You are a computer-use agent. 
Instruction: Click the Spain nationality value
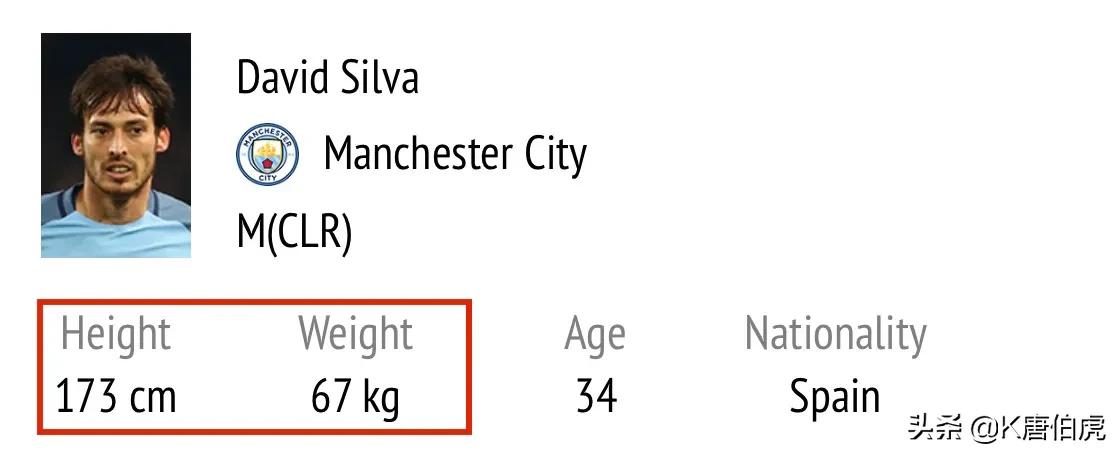click(835, 397)
